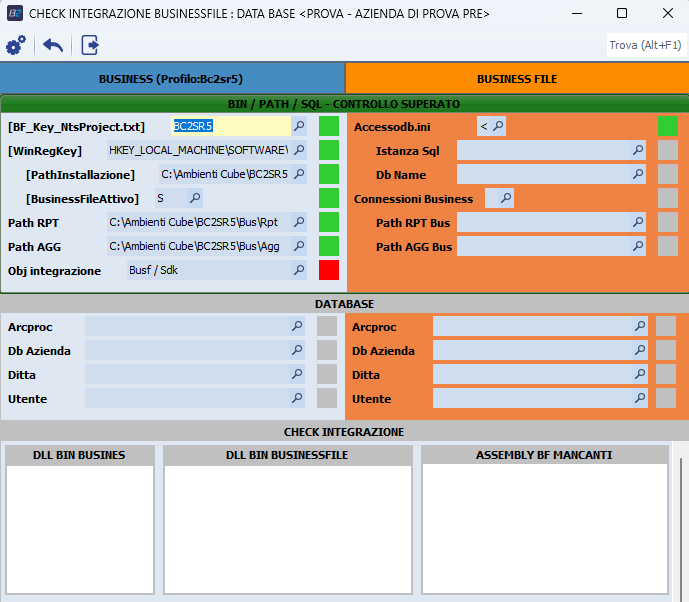689x602 pixels.
Task: Click the BC application icon in title bar
Action: (x=15, y=14)
